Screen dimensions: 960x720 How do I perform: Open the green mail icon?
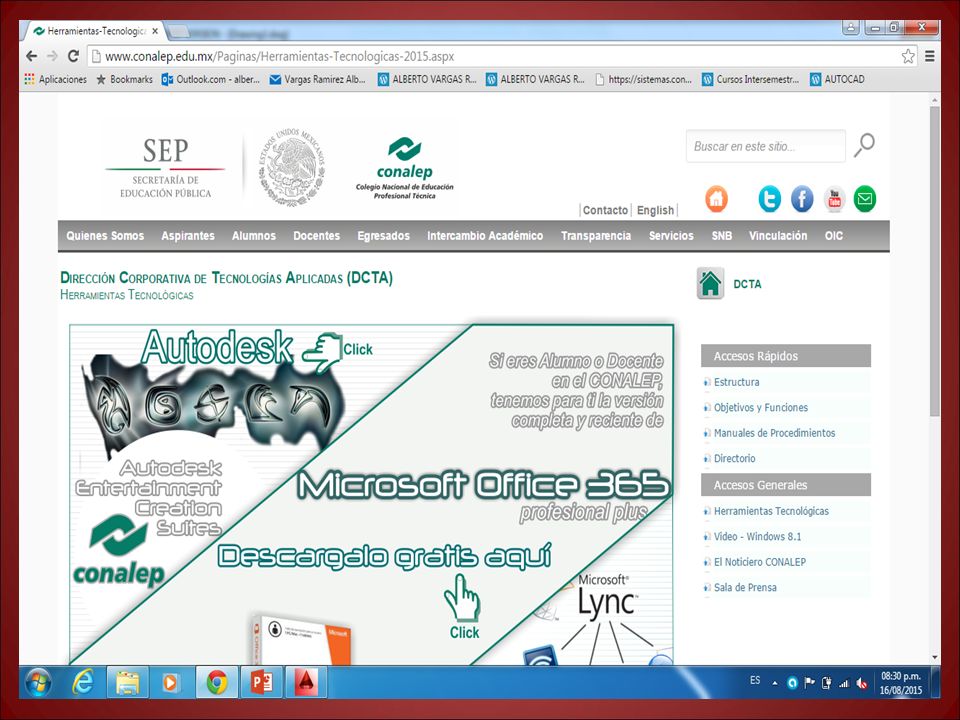[865, 199]
